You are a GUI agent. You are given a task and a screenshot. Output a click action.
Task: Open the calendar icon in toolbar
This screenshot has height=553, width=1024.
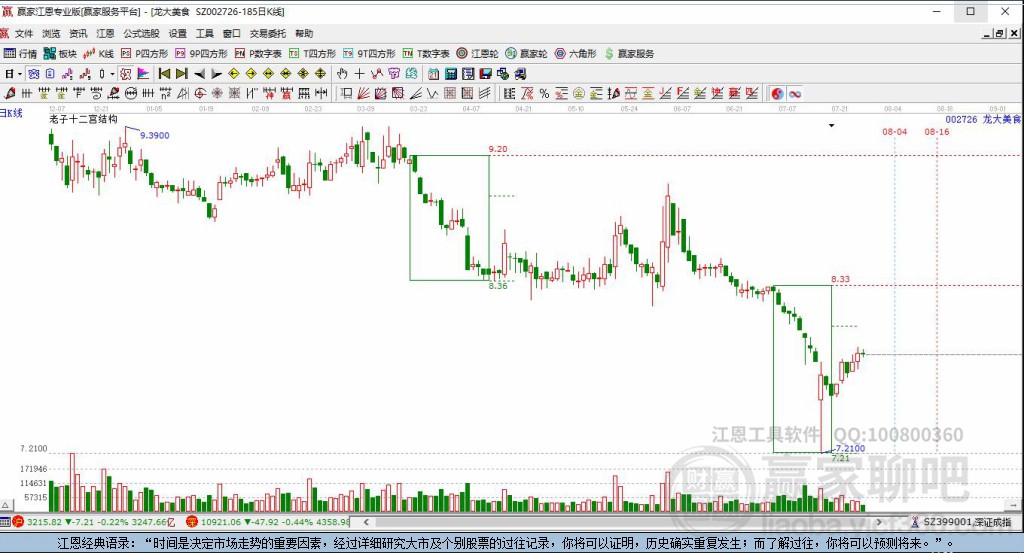point(433,74)
